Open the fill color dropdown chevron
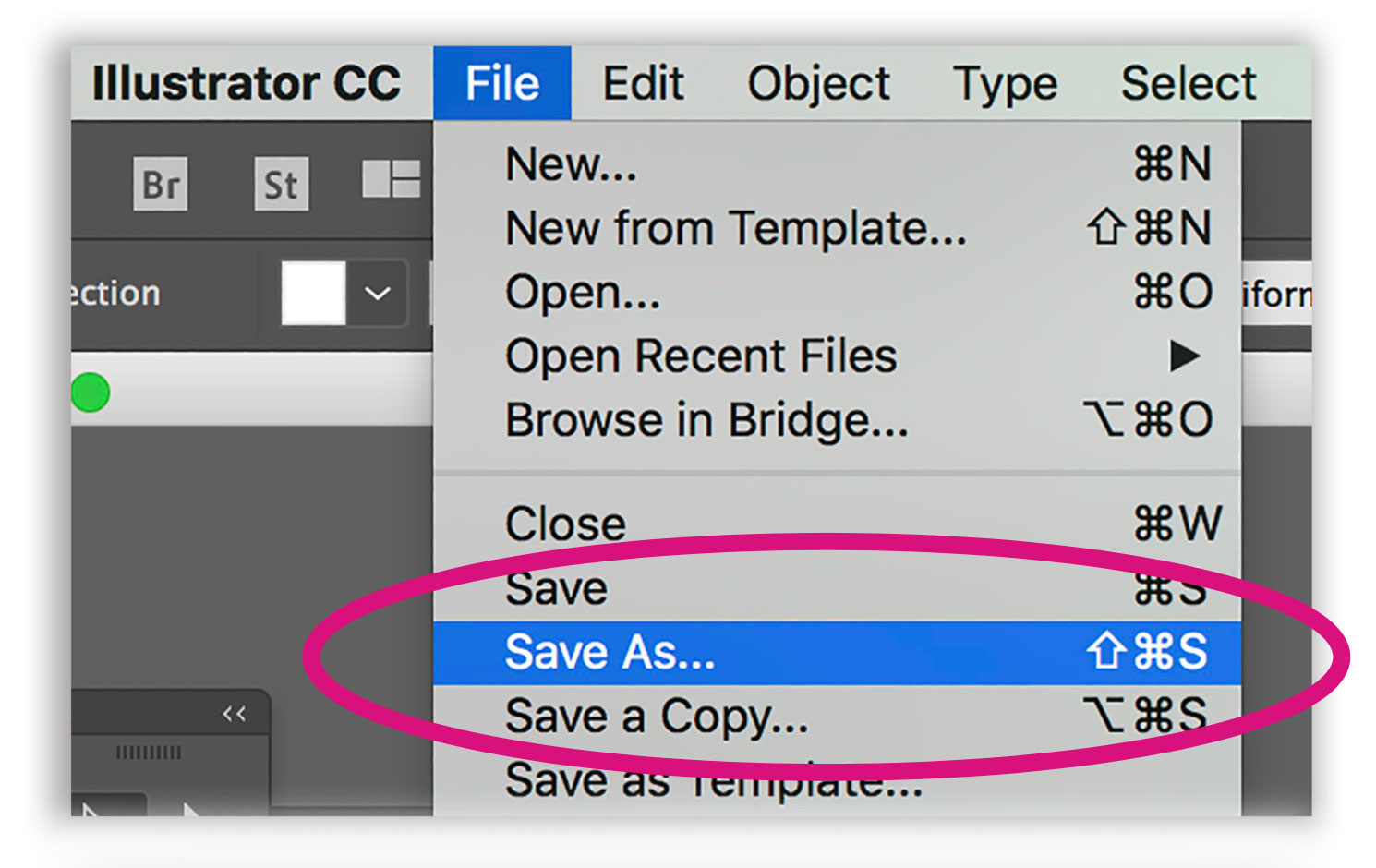The height and width of the screenshot is (868, 1376). tap(377, 294)
